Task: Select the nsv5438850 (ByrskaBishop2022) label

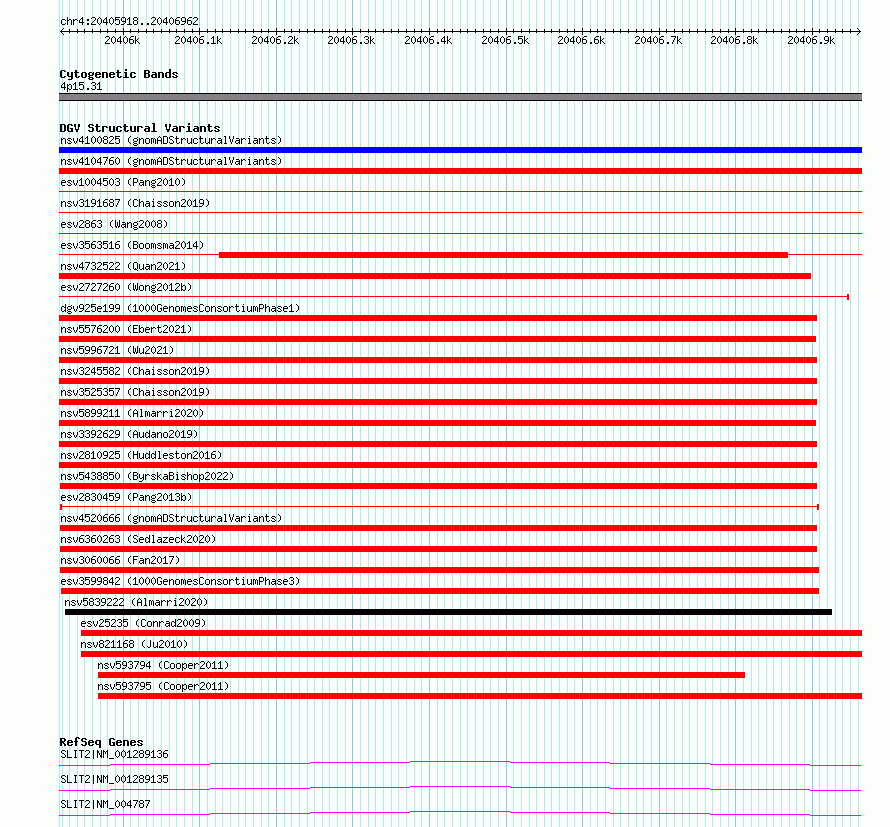Action: [147, 476]
